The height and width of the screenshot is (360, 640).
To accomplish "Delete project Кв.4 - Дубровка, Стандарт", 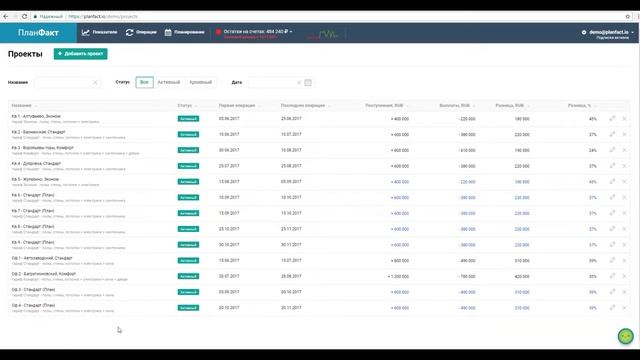I will click(x=624, y=166).
